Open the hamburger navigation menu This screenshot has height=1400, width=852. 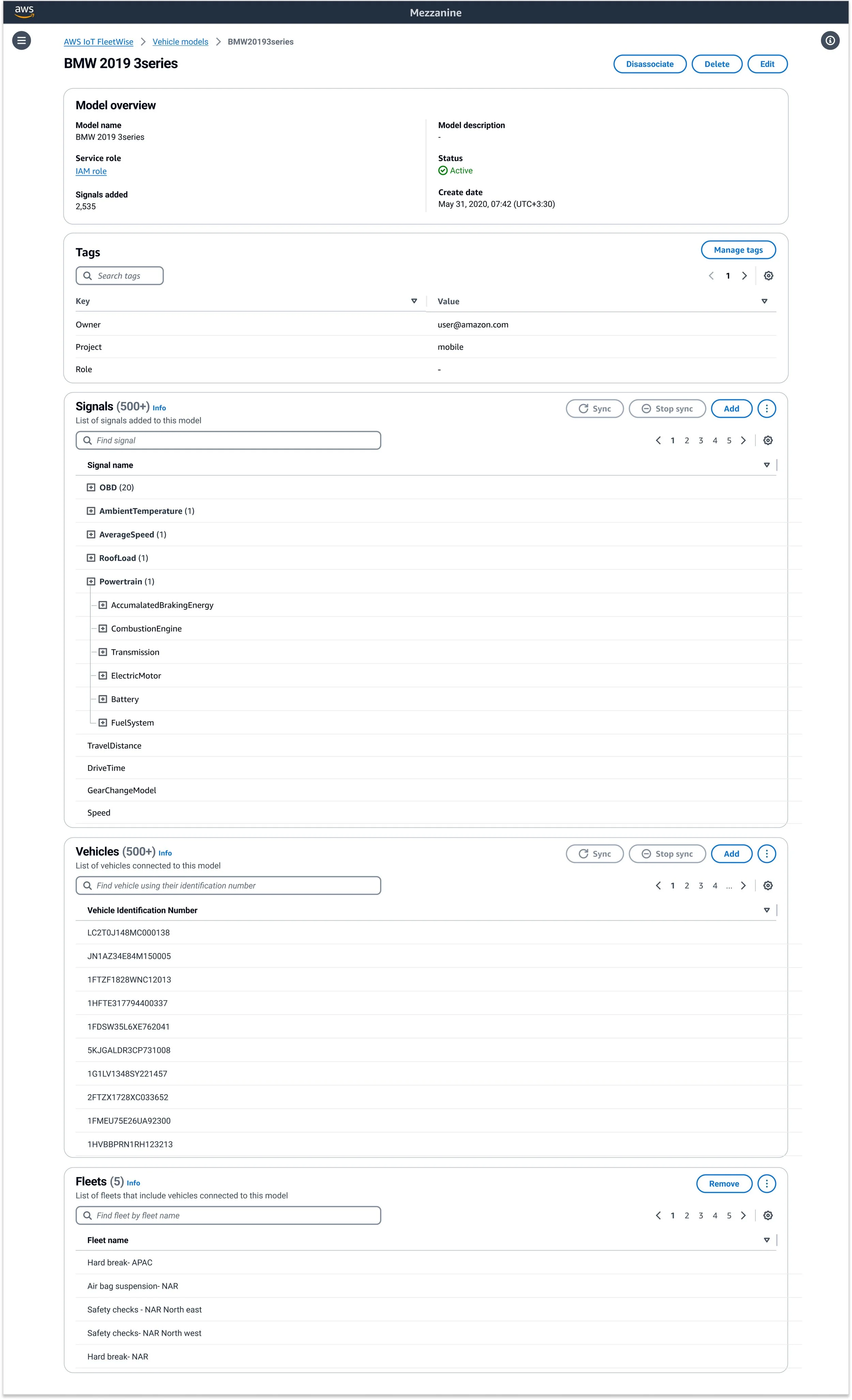click(x=21, y=40)
